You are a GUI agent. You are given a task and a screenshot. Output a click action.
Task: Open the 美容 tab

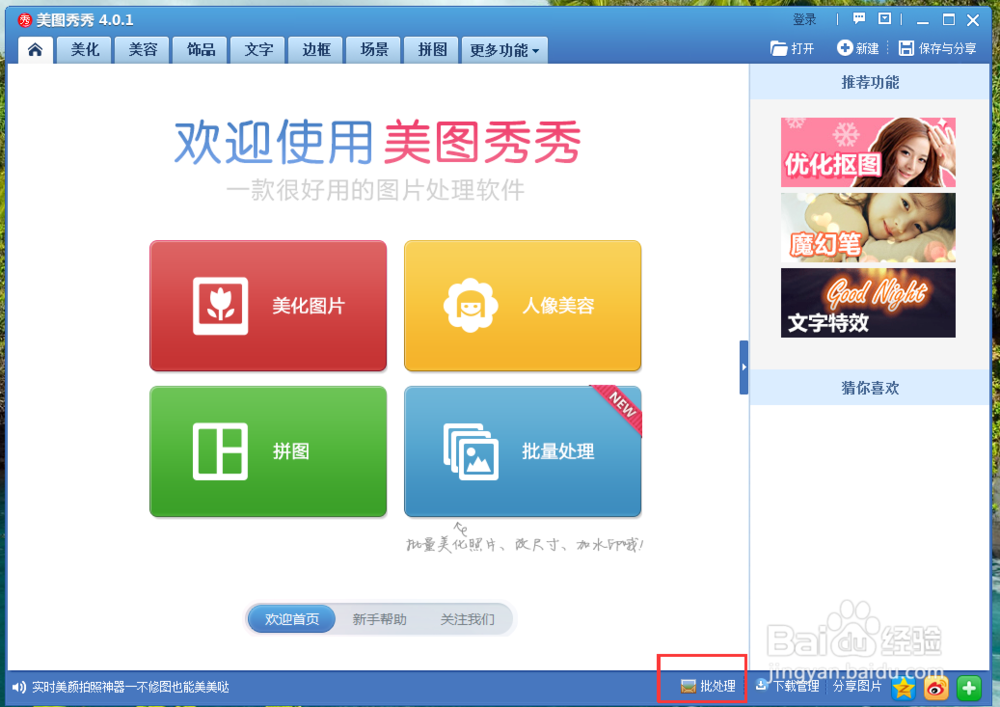point(143,50)
